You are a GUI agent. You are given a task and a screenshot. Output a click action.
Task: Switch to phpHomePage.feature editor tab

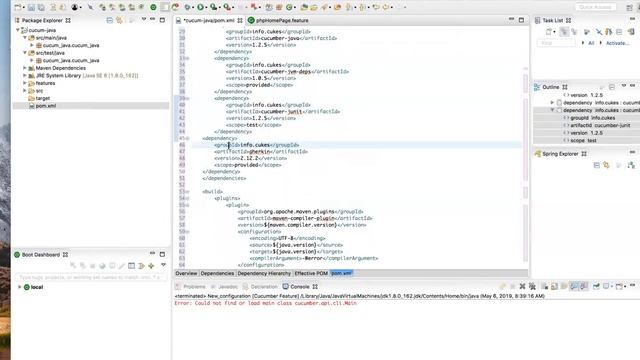(282, 20)
